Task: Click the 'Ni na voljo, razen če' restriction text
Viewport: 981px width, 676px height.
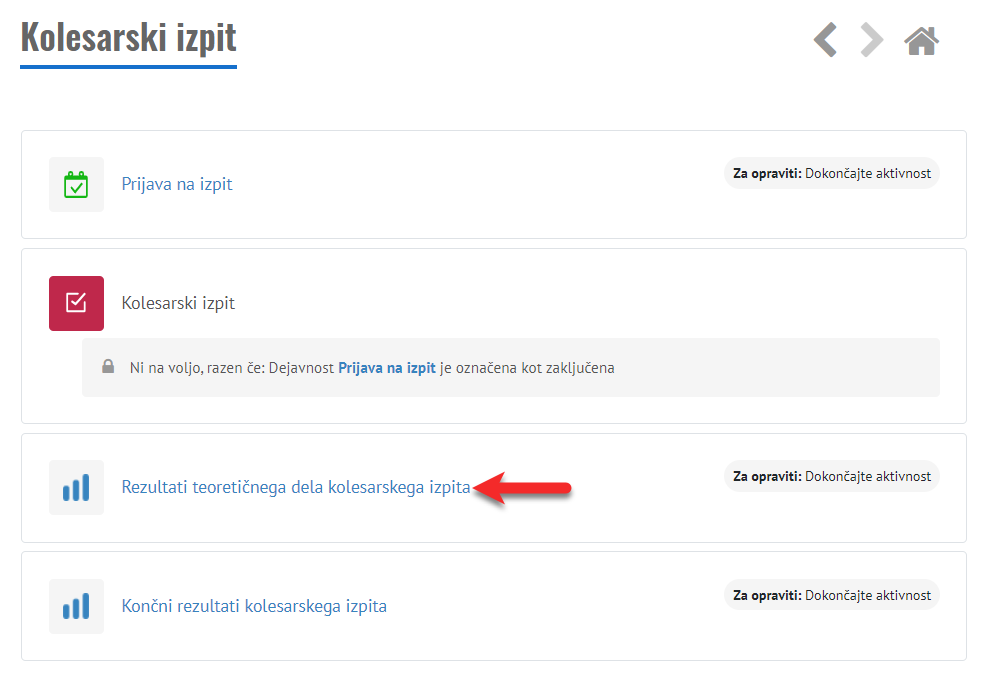Action: point(198,367)
